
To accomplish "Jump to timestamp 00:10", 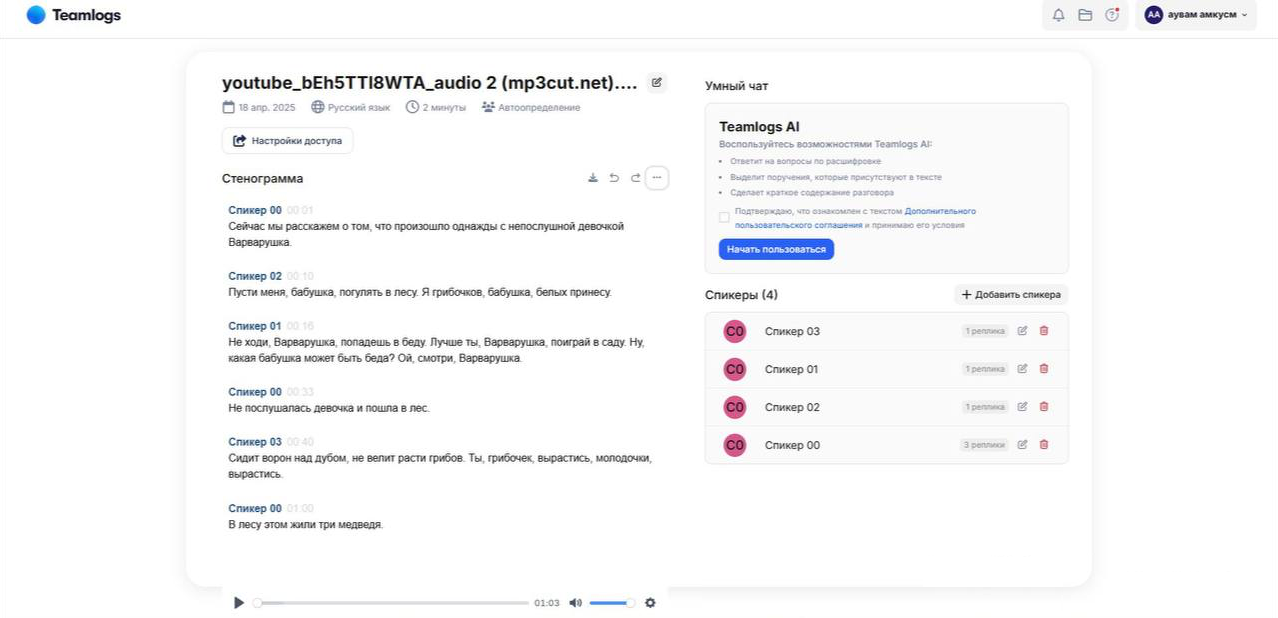I will pos(300,276).
